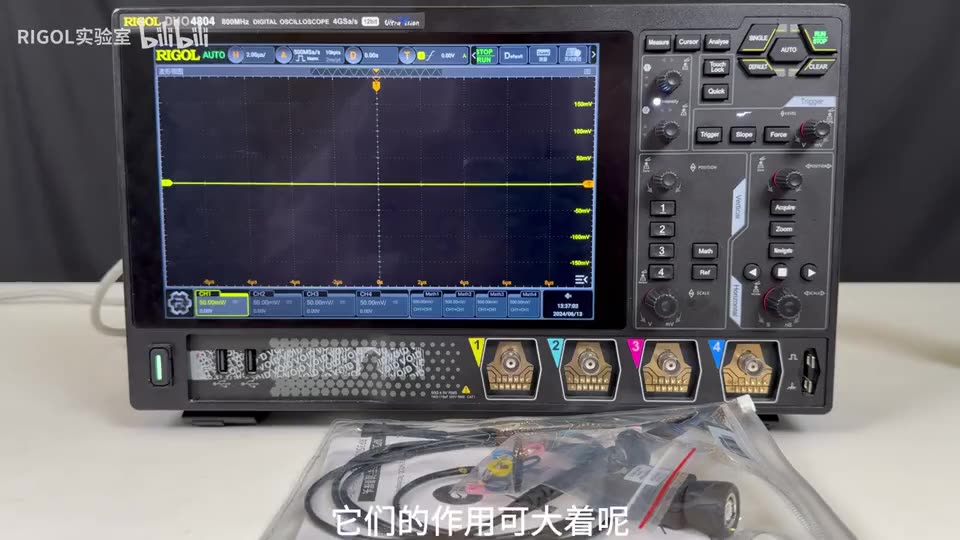Screen dimensions: 960x540
Task: Open the Math2 label
Action: coord(465,294)
